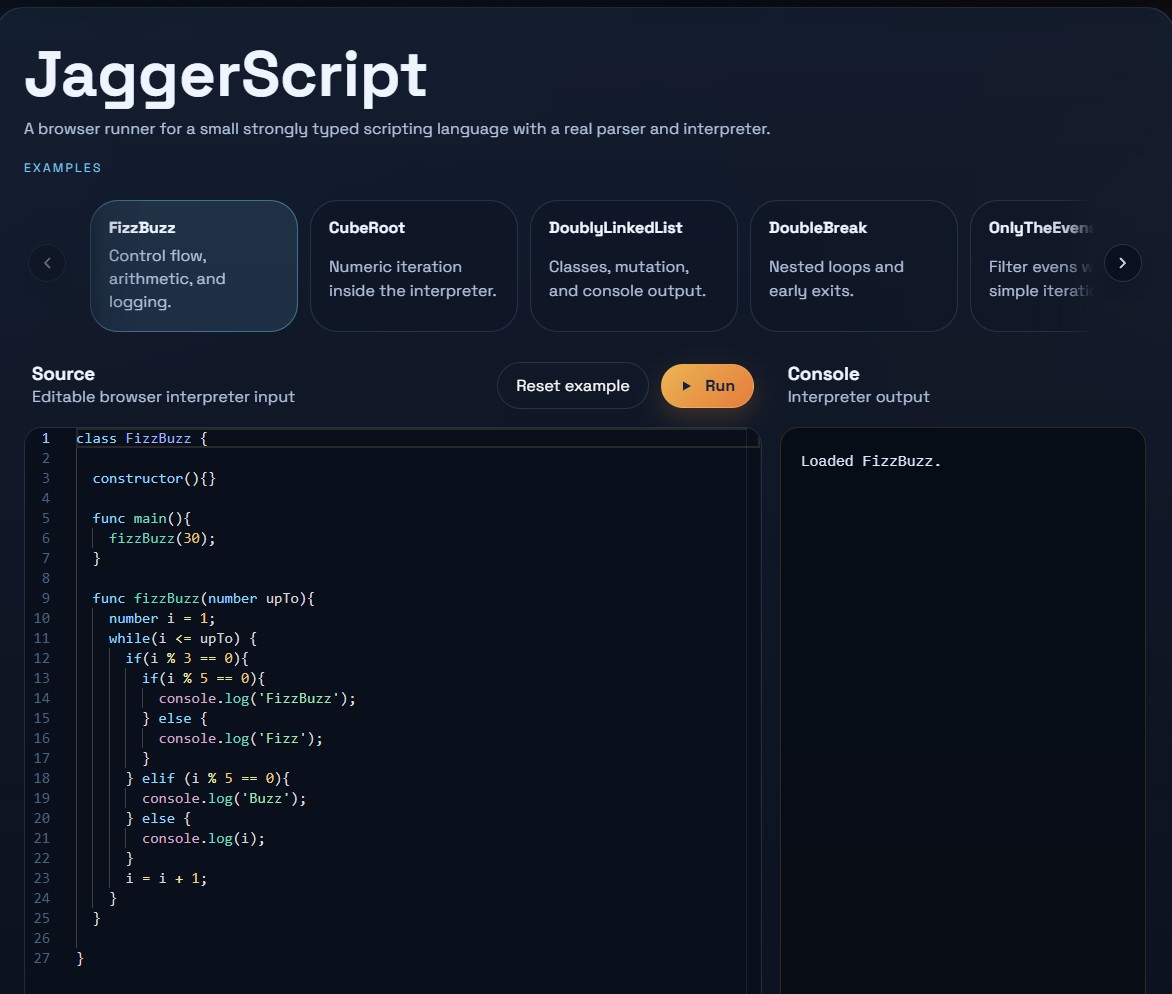Click the EXAMPLES section label
Image resolution: width=1172 pixels, height=994 pixels.
point(62,168)
